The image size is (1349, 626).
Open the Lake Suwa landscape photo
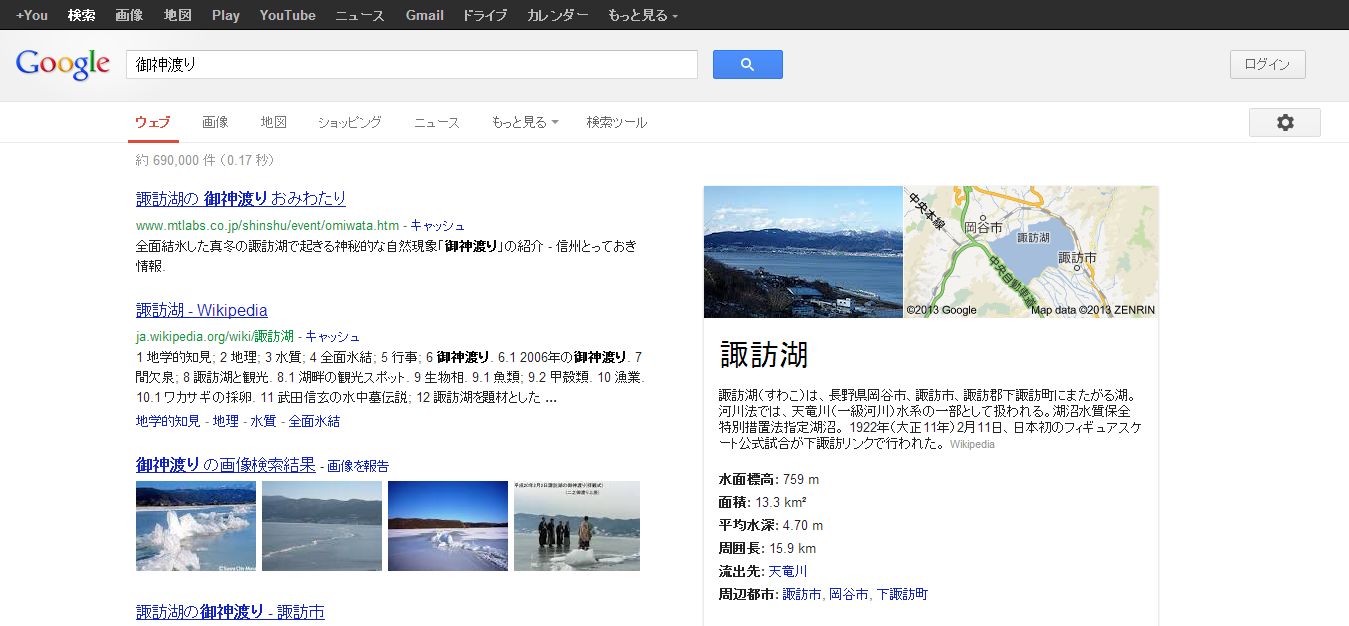803,252
